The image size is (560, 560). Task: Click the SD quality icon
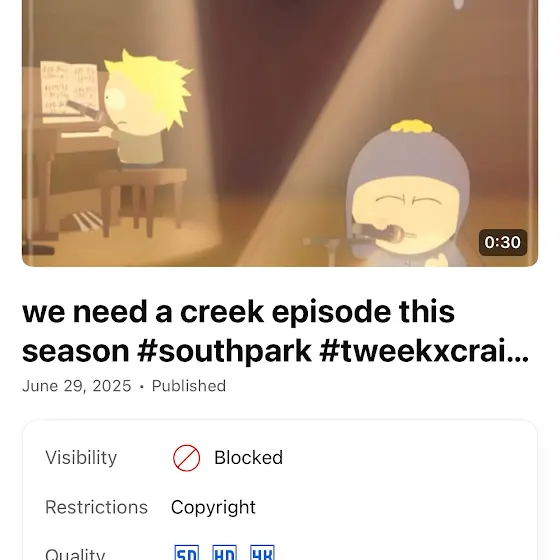pyautogui.click(x=186, y=553)
